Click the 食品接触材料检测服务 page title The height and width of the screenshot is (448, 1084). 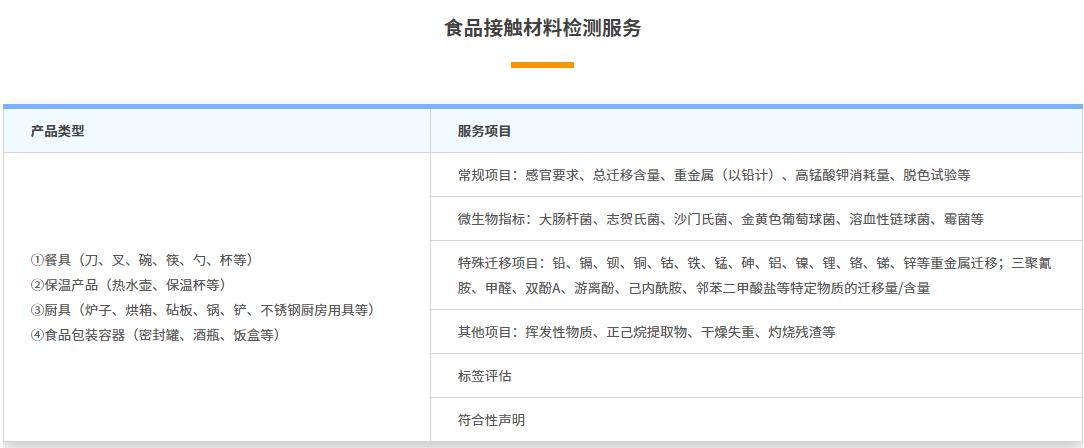tap(542, 28)
